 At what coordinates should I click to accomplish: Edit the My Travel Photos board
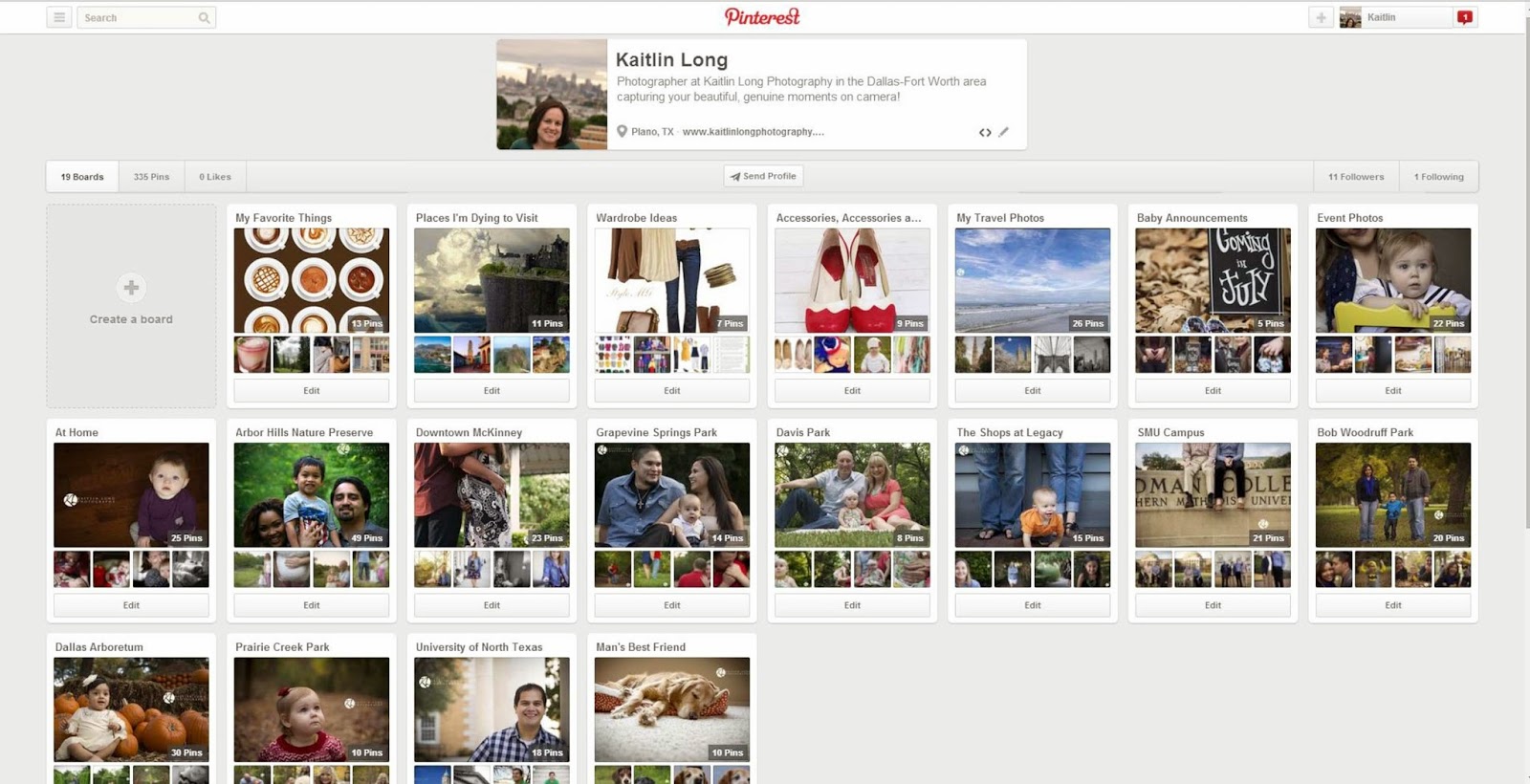[1033, 390]
